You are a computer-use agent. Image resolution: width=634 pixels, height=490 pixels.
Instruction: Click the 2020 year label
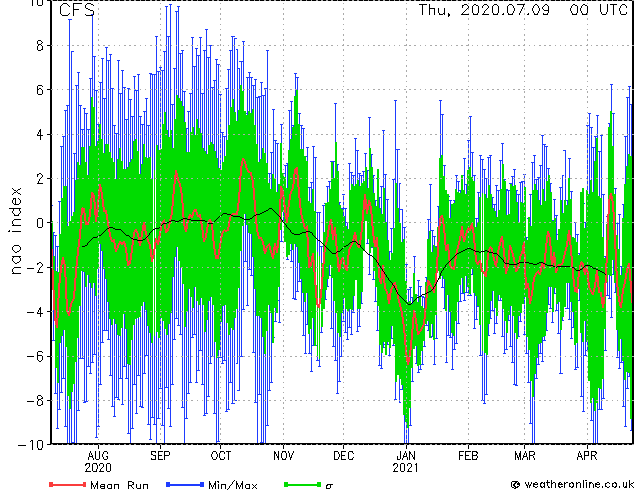(x=98, y=468)
